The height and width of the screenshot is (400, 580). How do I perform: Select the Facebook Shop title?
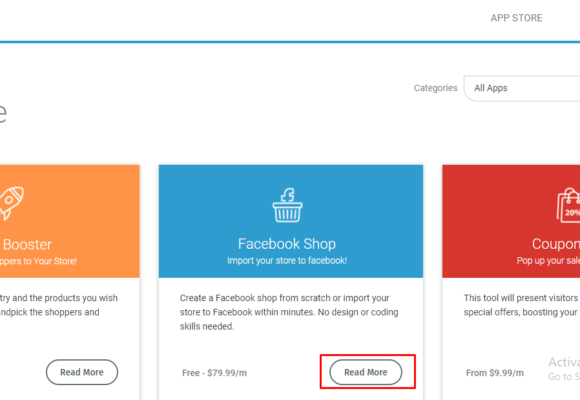pos(287,244)
